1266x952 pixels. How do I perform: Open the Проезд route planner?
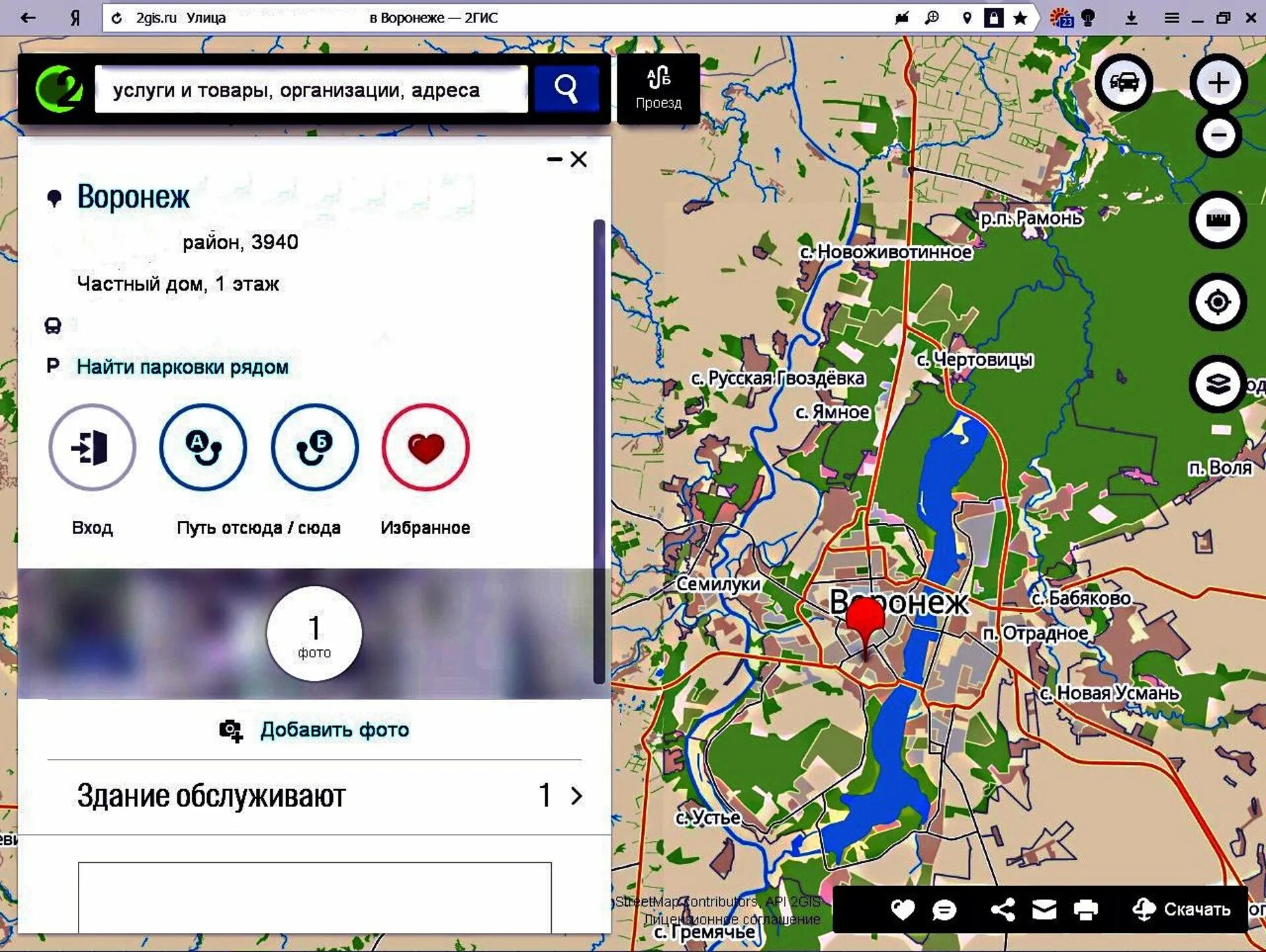[x=658, y=89]
